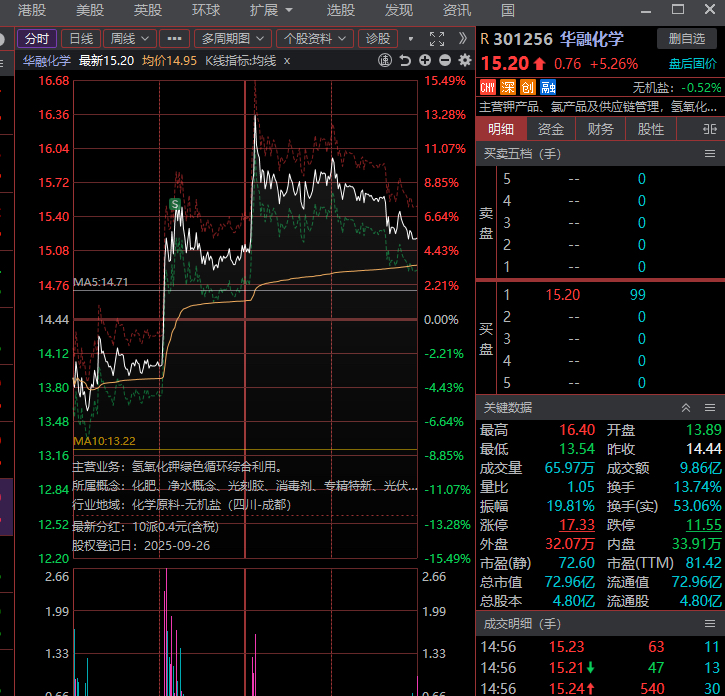Click the undo arrow icon above chart

point(405,61)
